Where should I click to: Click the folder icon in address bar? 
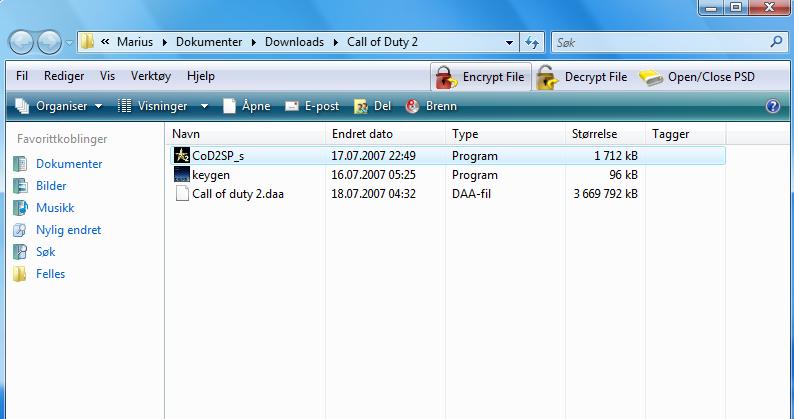click(88, 42)
